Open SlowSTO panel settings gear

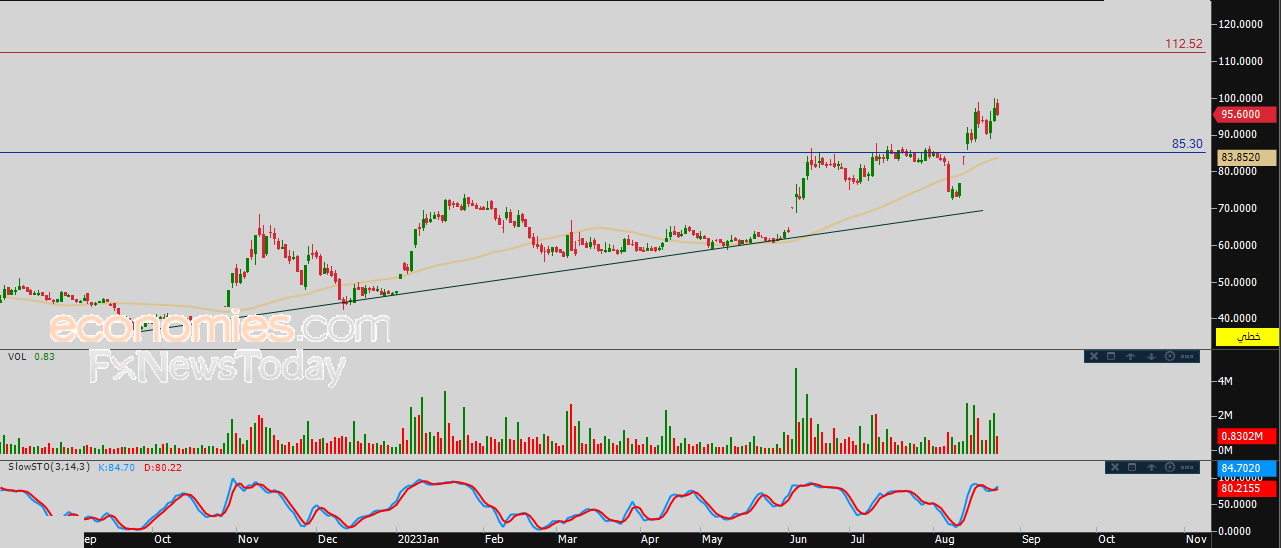point(1169,467)
